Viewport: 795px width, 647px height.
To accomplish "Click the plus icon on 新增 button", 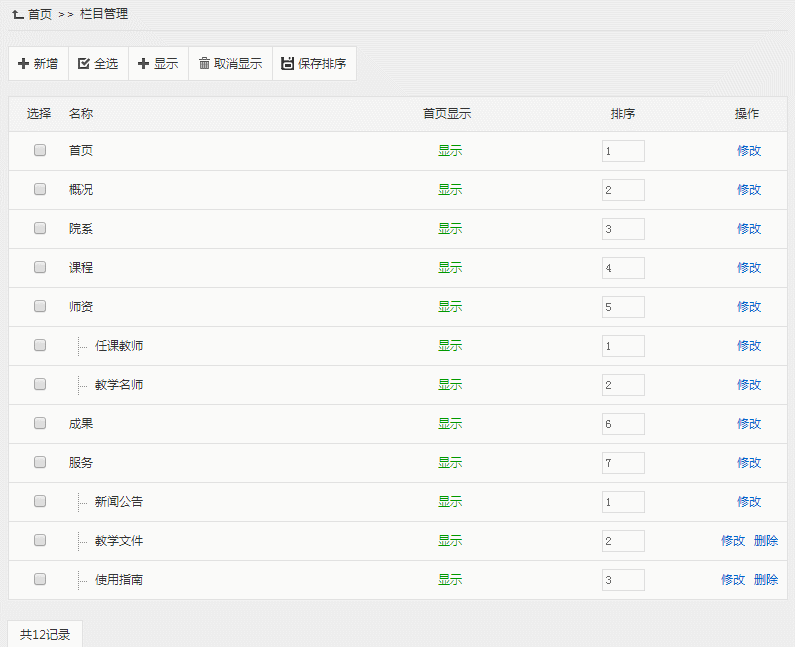I will (x=24, y=64).
